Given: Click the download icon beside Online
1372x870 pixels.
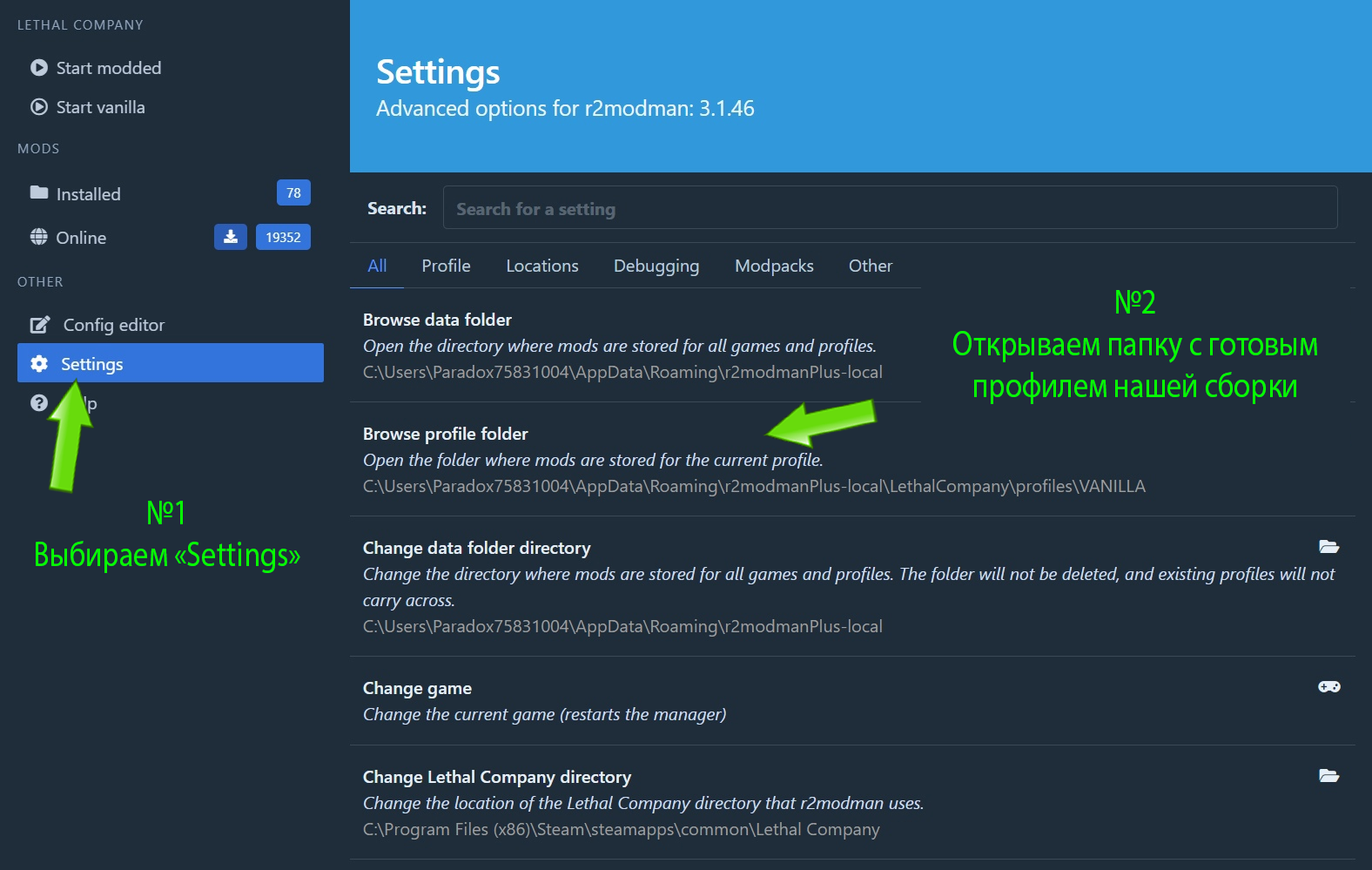Looking at the screenshot, I should tap(231, 237).
